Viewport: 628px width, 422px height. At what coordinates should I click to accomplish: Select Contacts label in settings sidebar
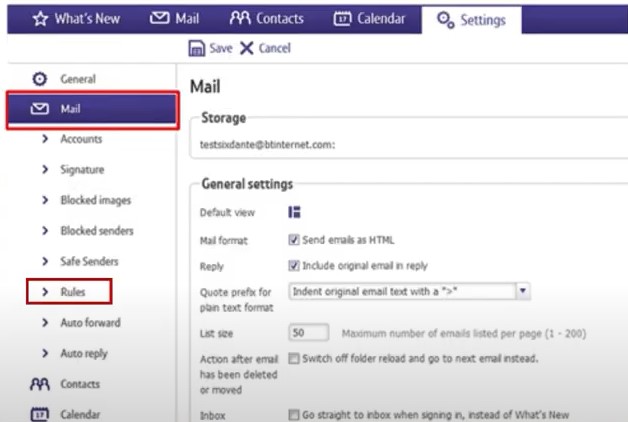point(80,384)
